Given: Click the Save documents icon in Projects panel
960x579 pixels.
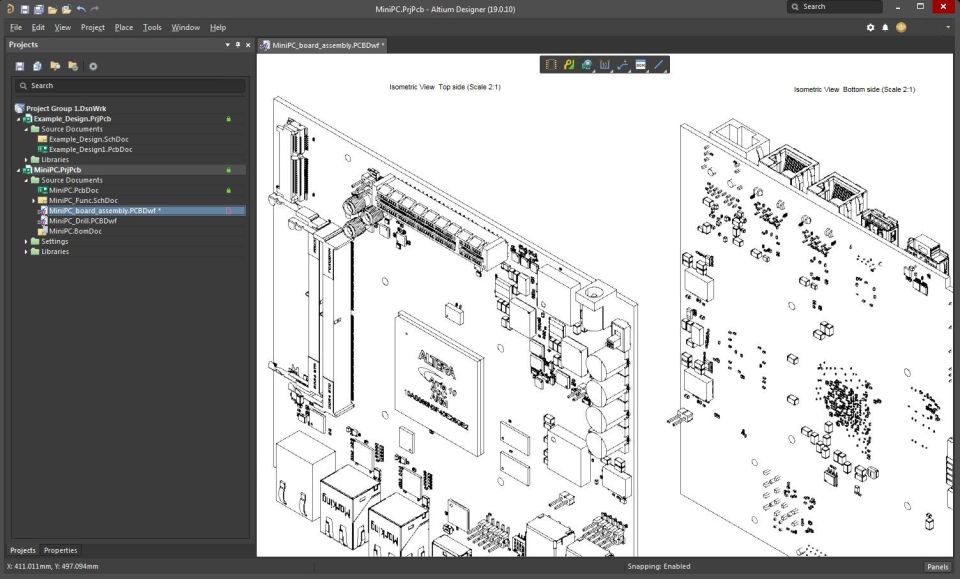Looking at the screenshot, I should point(20,65).
